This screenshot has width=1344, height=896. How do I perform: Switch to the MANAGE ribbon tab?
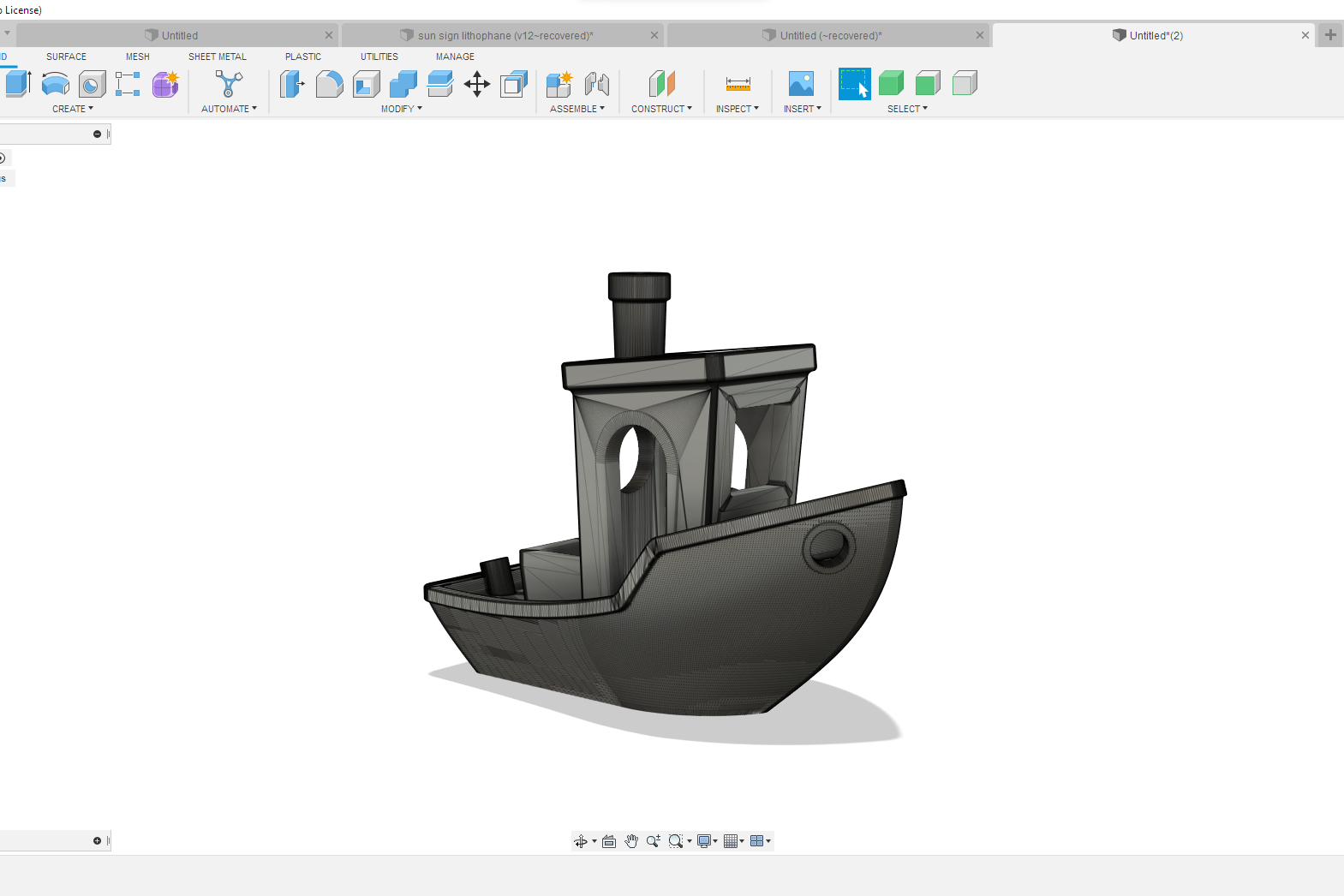455,57
